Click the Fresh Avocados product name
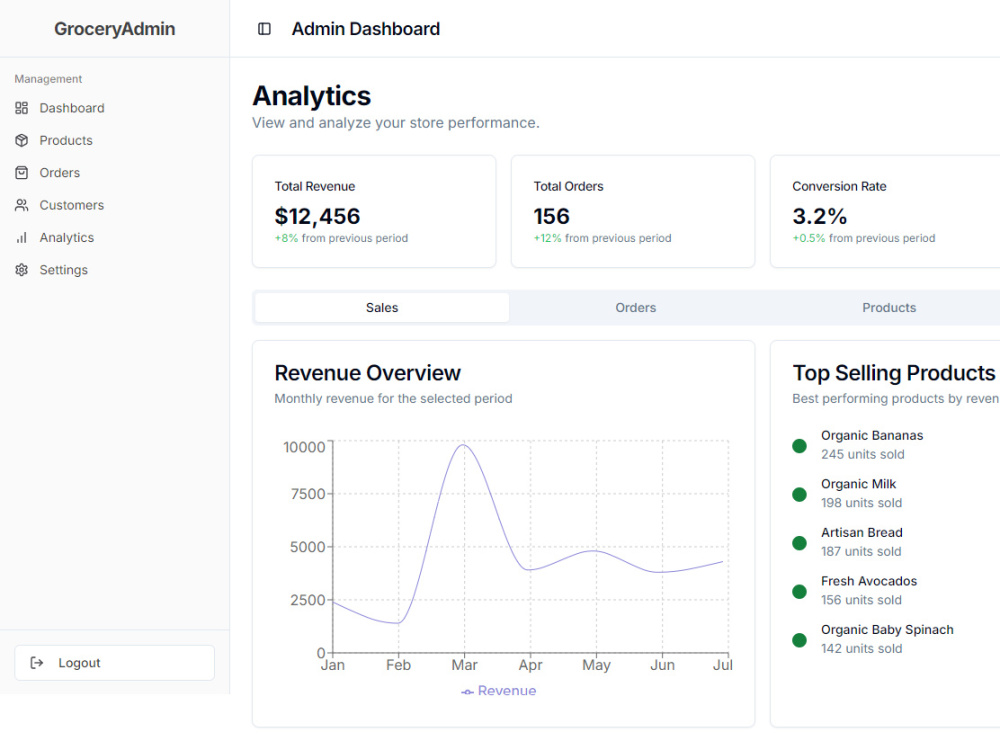Viewport: 1000px width, 750px height. tap(869, 581)
